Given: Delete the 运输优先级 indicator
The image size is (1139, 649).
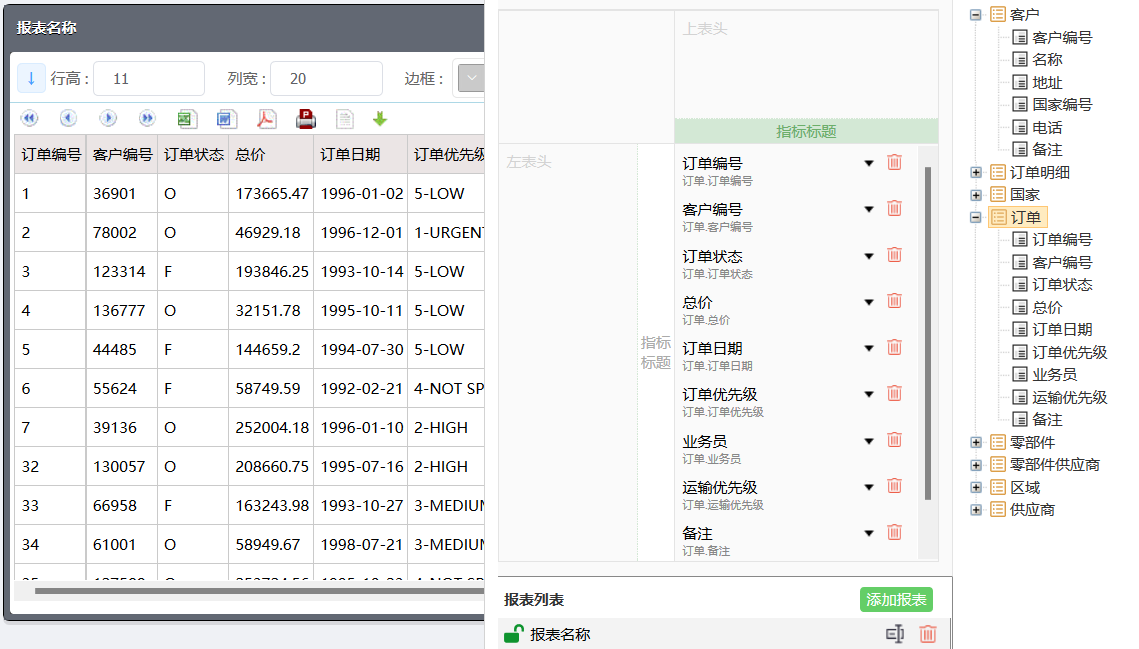Looking at the screenshot, I should 894,485.
